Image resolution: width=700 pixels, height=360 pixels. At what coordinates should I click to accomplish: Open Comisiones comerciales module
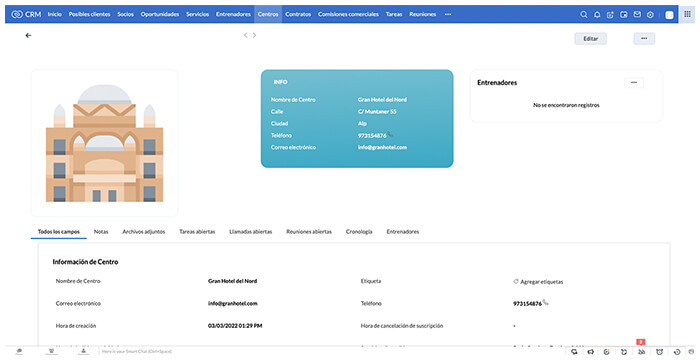point(348,14)
